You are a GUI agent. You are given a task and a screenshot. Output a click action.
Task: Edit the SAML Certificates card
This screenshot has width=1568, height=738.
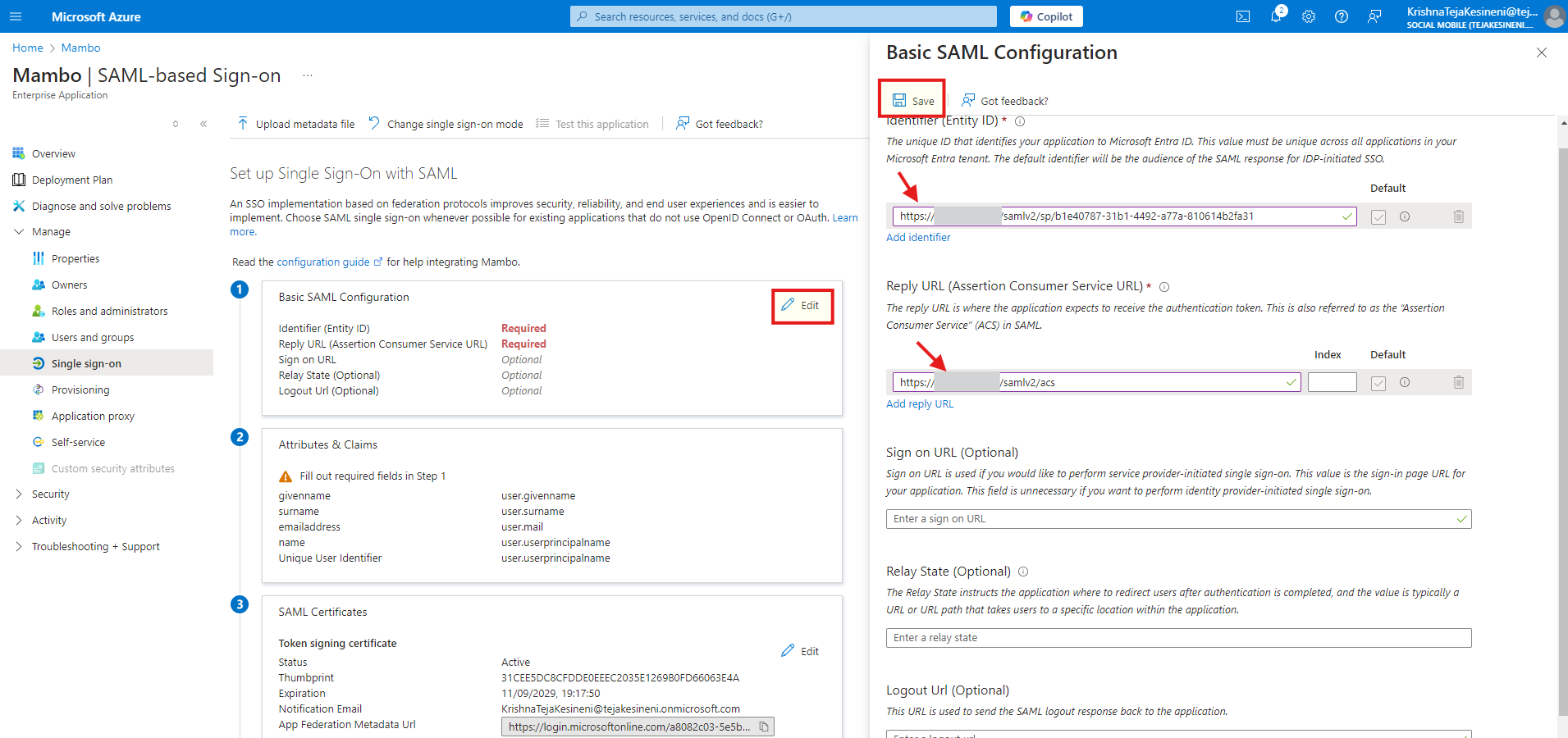click(x=801, y=651)
